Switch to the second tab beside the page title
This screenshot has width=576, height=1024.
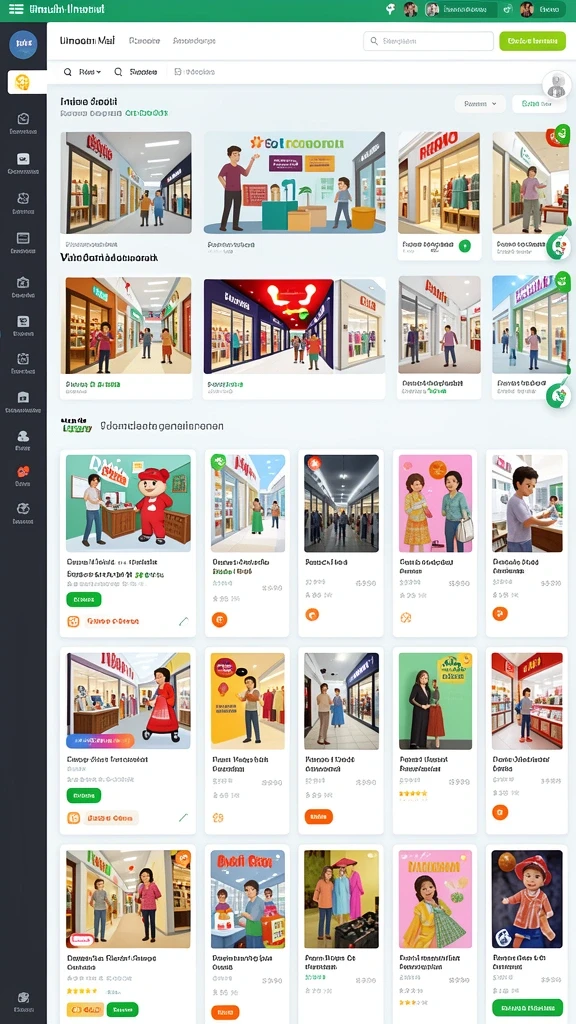[x=144, y=40]
